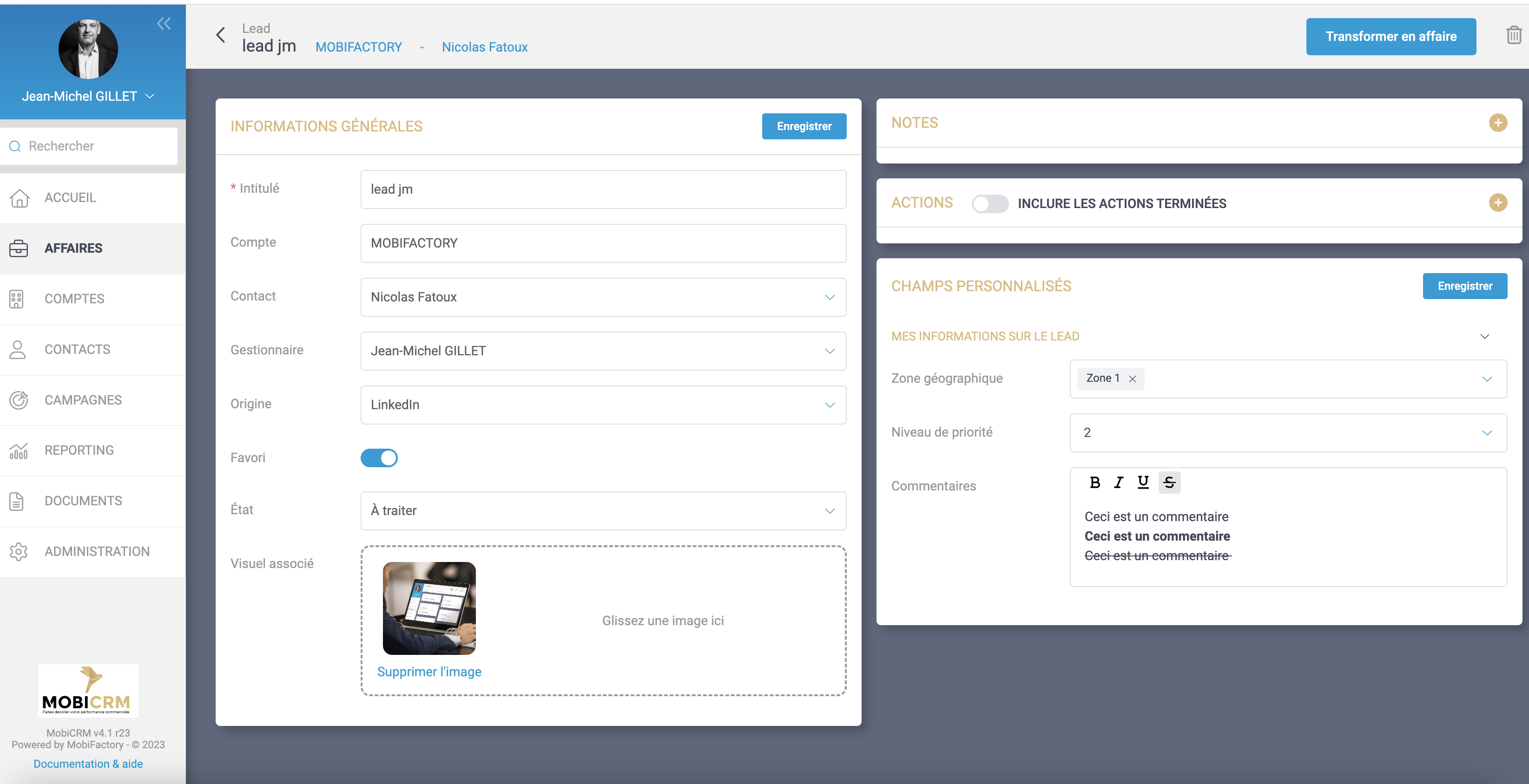
Task: Apply bold formatting in comment editor
Action: (1094, 483)
